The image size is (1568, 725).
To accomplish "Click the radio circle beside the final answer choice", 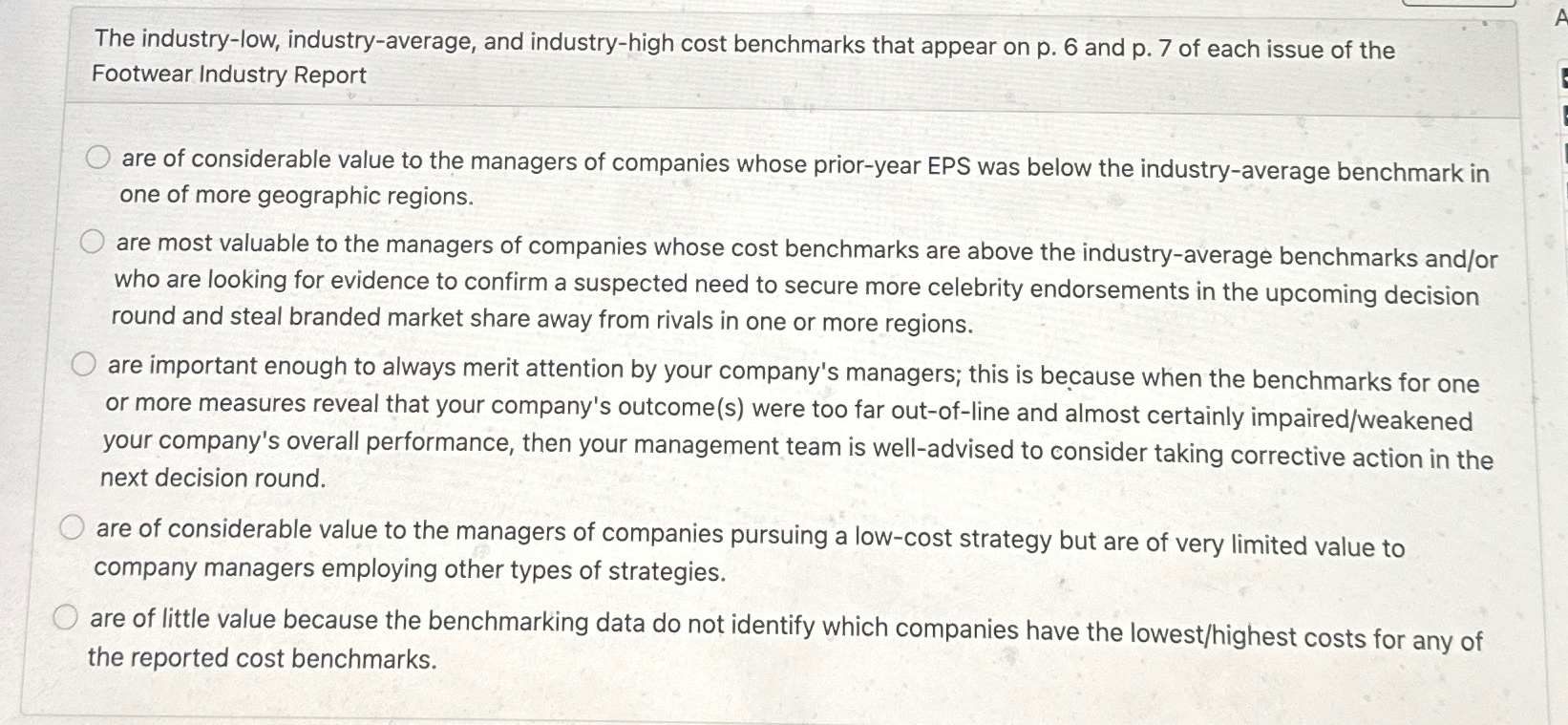I will click(65, 615).
